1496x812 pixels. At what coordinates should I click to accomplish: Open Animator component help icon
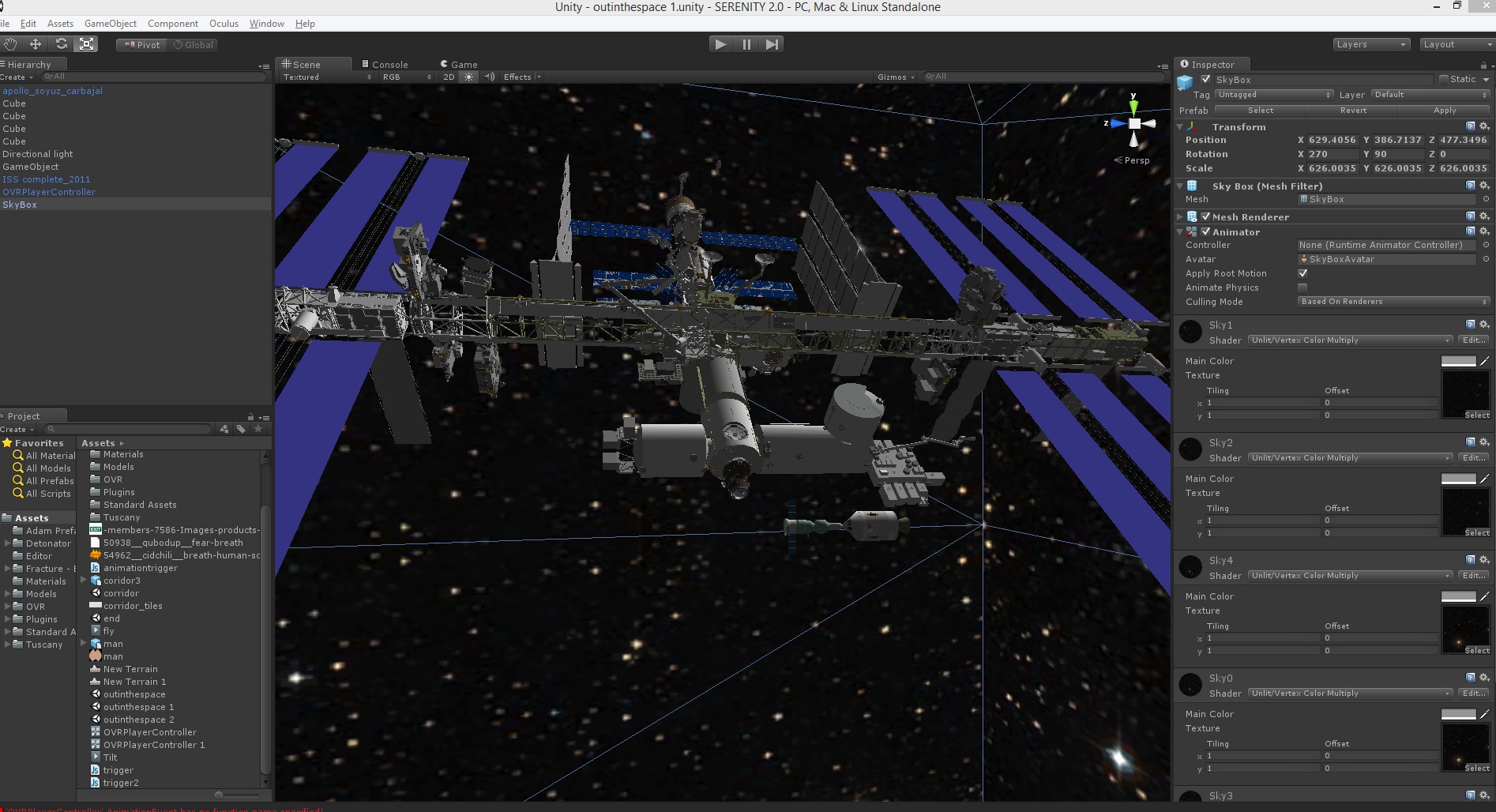click(x=1470, y=231)
